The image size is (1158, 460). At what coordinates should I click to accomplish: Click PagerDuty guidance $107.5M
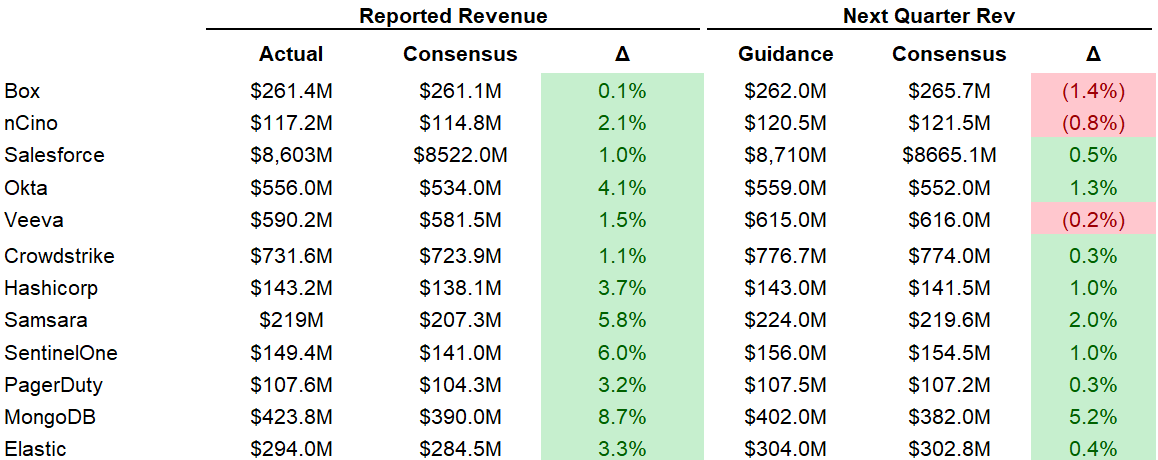click(785, 385)
